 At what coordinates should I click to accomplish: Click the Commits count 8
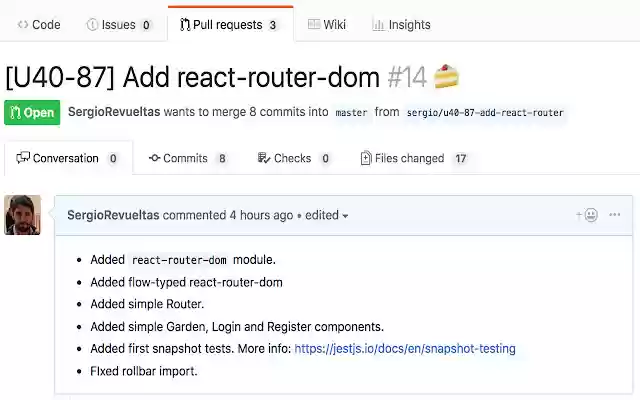pos(222,158)
